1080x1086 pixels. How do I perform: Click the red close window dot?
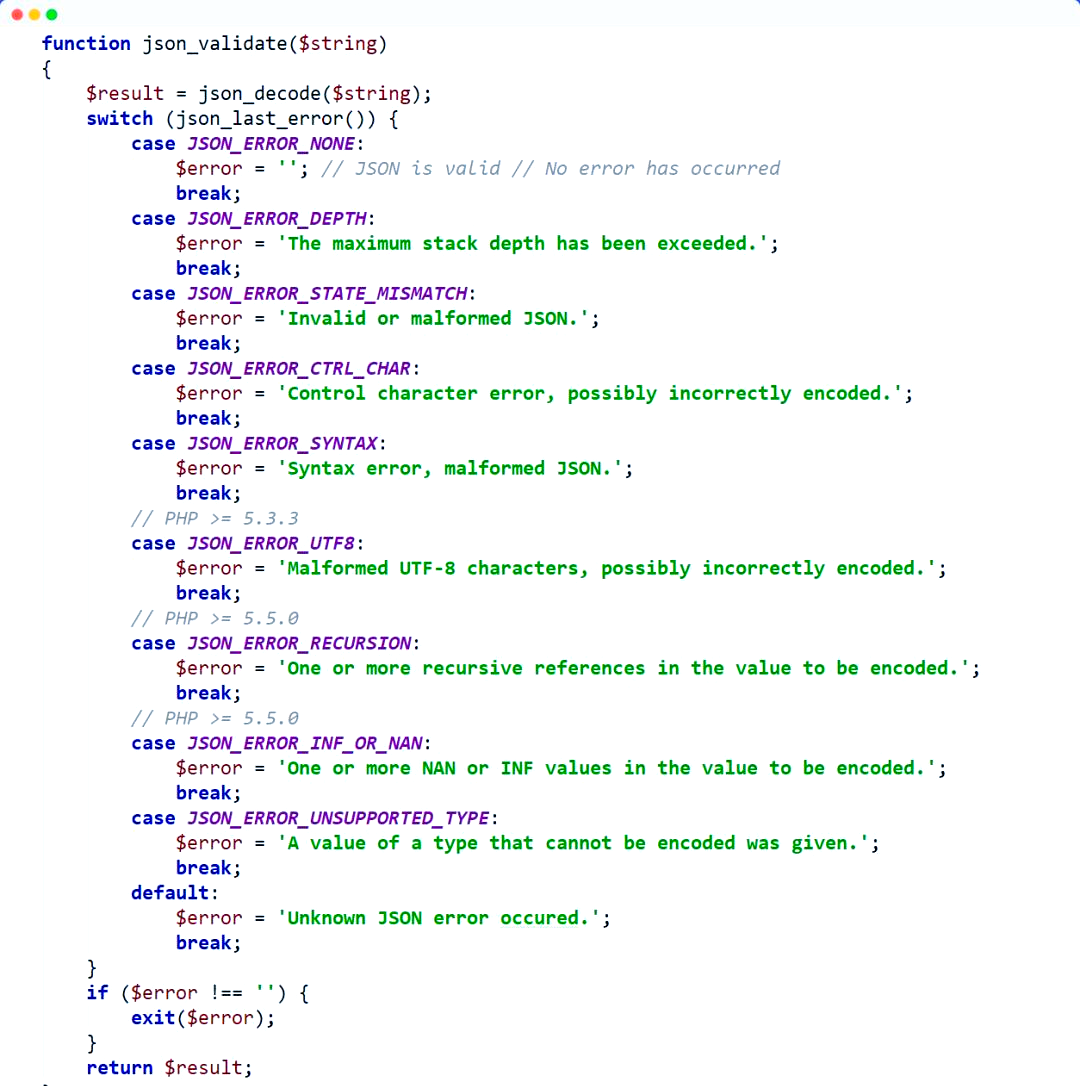tap(17, 15)
